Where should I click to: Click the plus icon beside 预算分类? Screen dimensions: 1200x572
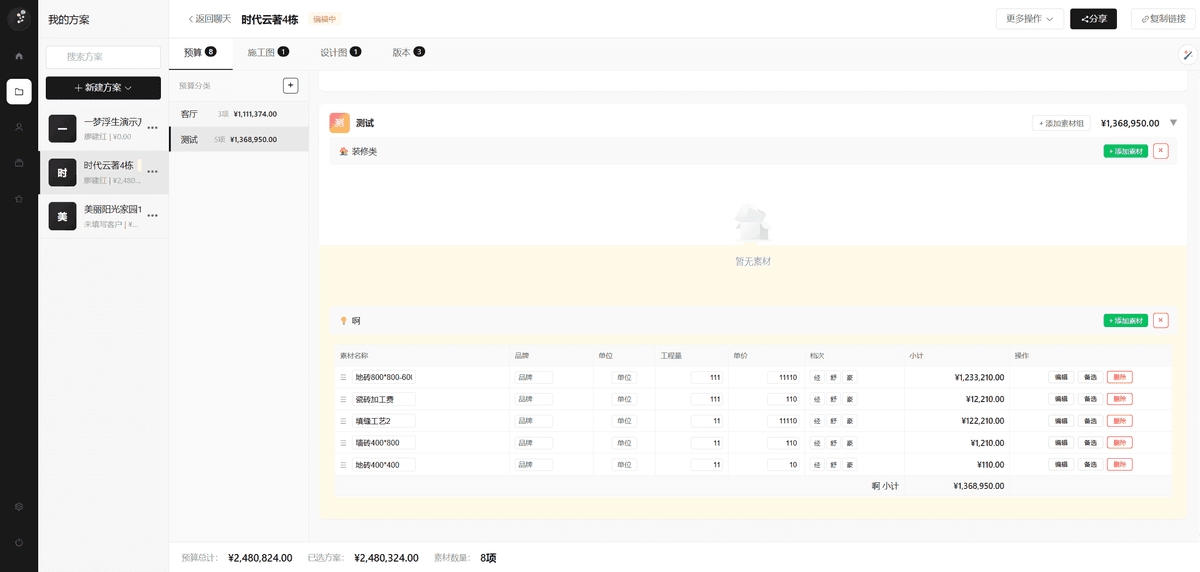tap(290, 86)
